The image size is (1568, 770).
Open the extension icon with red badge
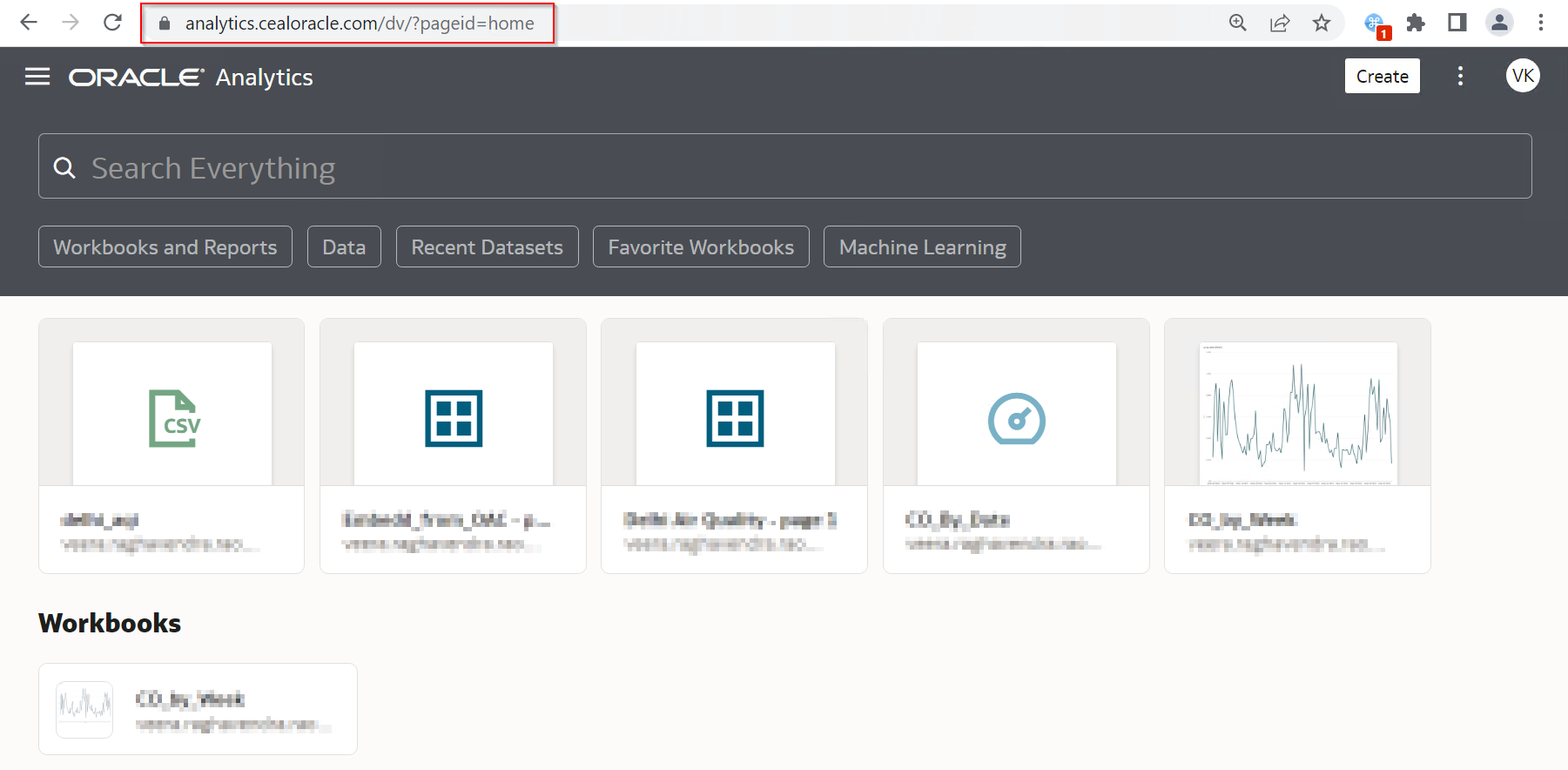click(x=1376, y=24)
